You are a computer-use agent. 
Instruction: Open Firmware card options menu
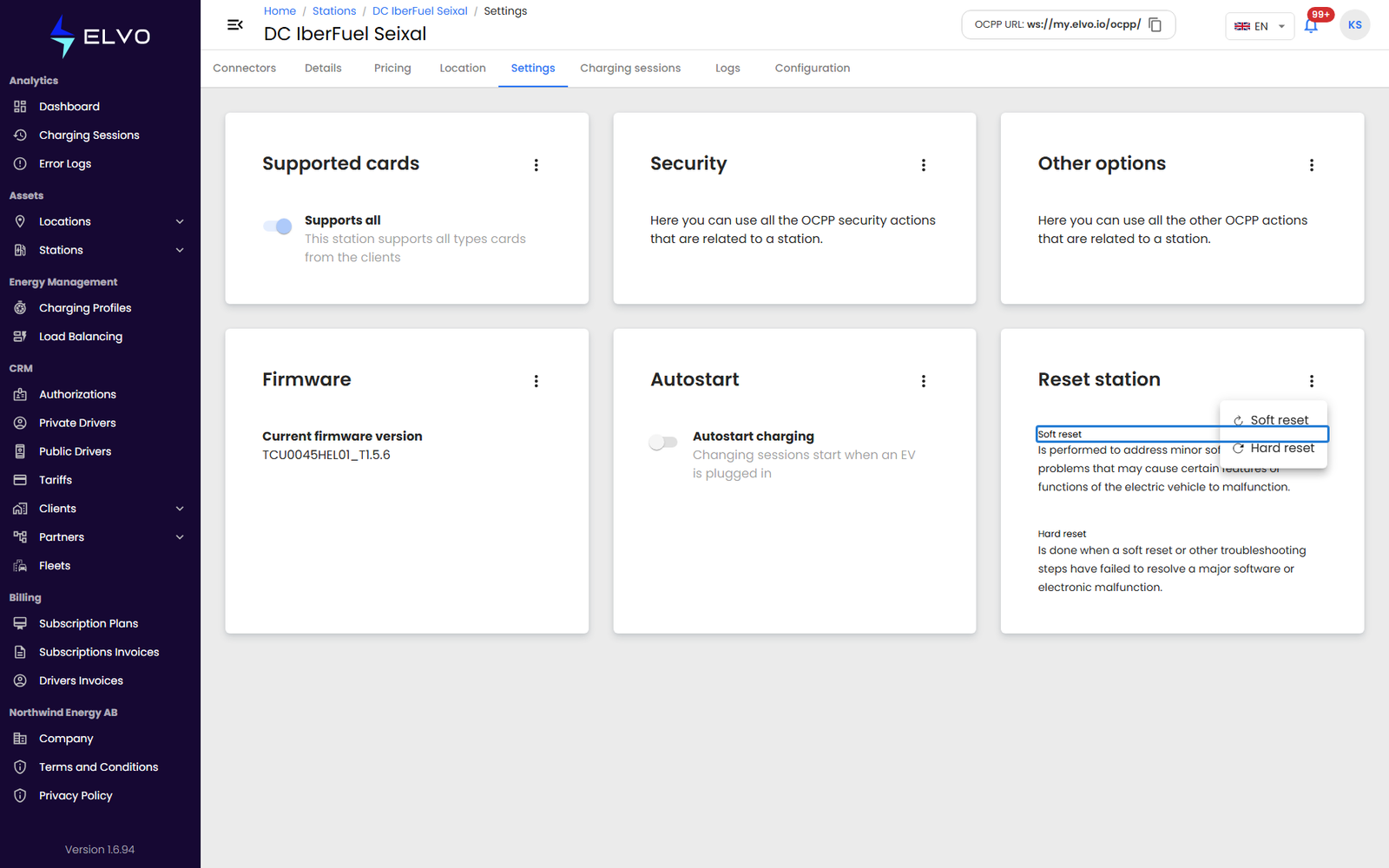click(537, 381)
